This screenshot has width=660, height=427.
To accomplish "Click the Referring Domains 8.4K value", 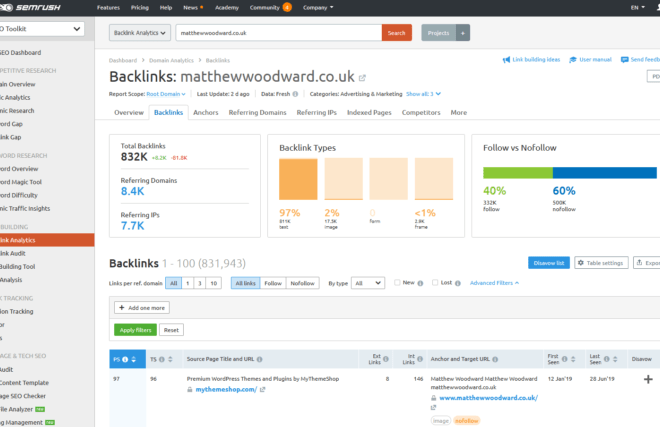I will 133,192.
